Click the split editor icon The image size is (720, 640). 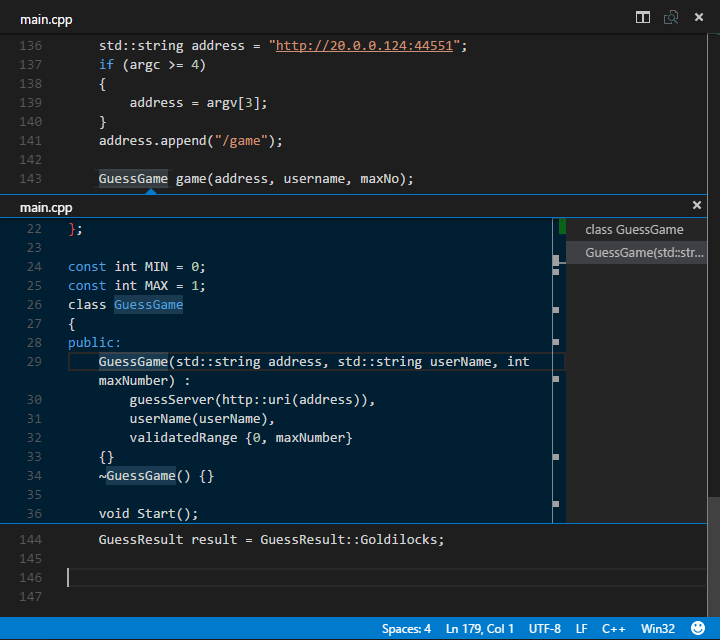click(643, 18)
